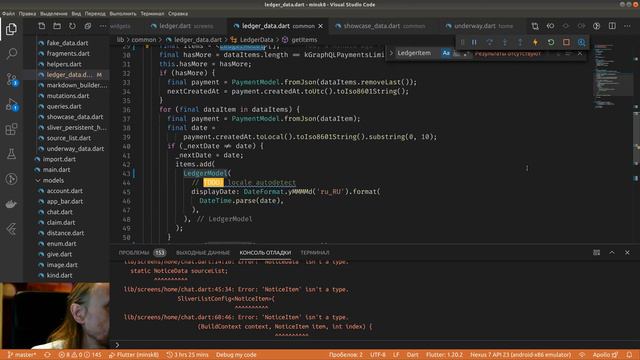Open Справка menu
Viewport: 640px width, 360px height.
click(x=178, y=13)
